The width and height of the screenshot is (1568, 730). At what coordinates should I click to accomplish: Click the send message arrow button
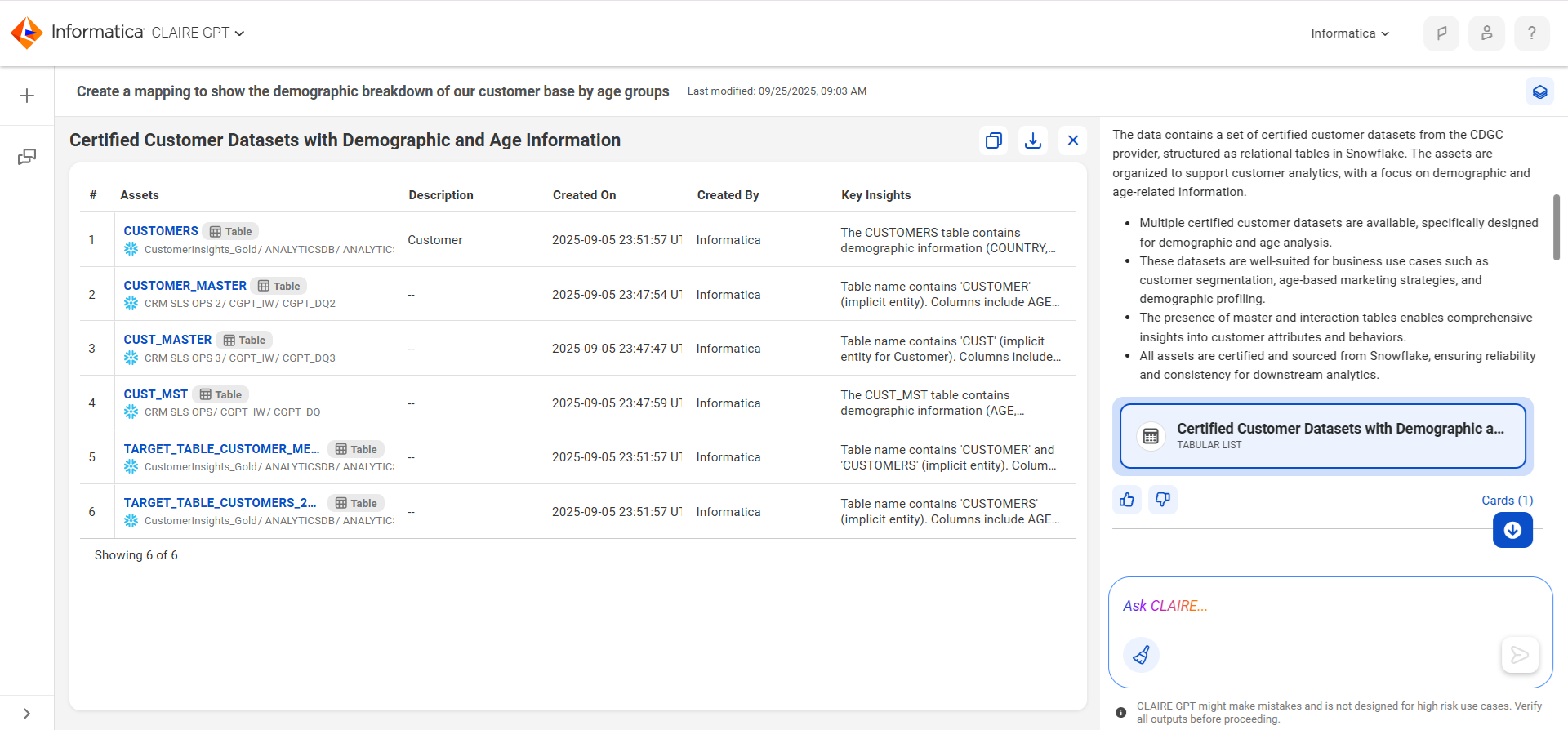(x=1520, y=655)
